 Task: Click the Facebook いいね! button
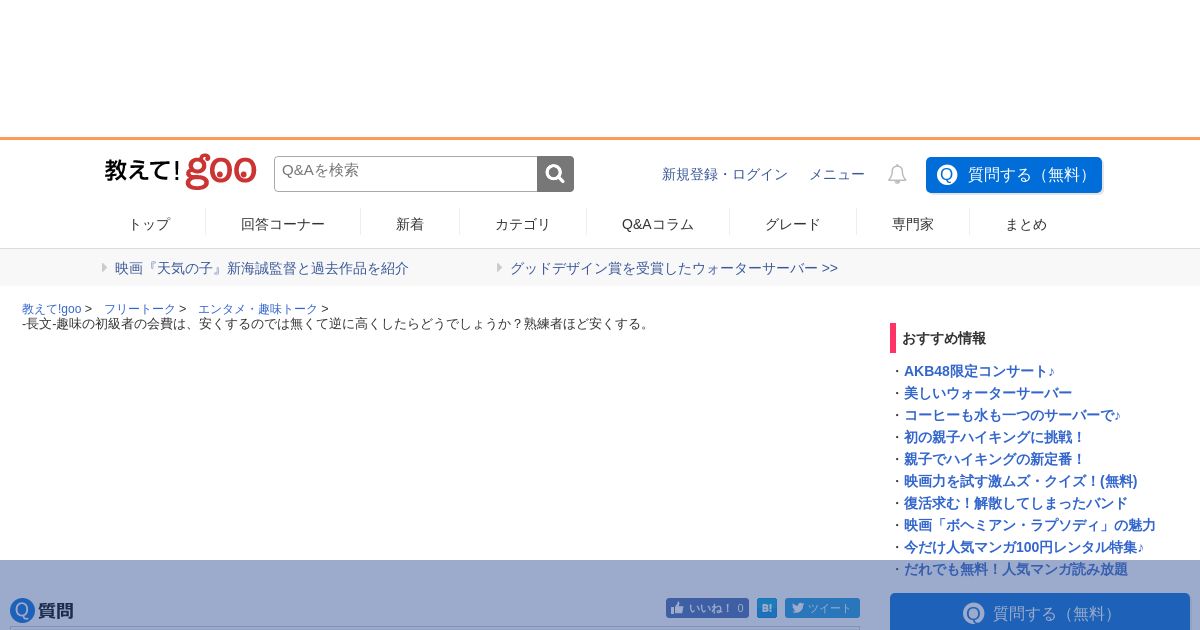[707, 608]
